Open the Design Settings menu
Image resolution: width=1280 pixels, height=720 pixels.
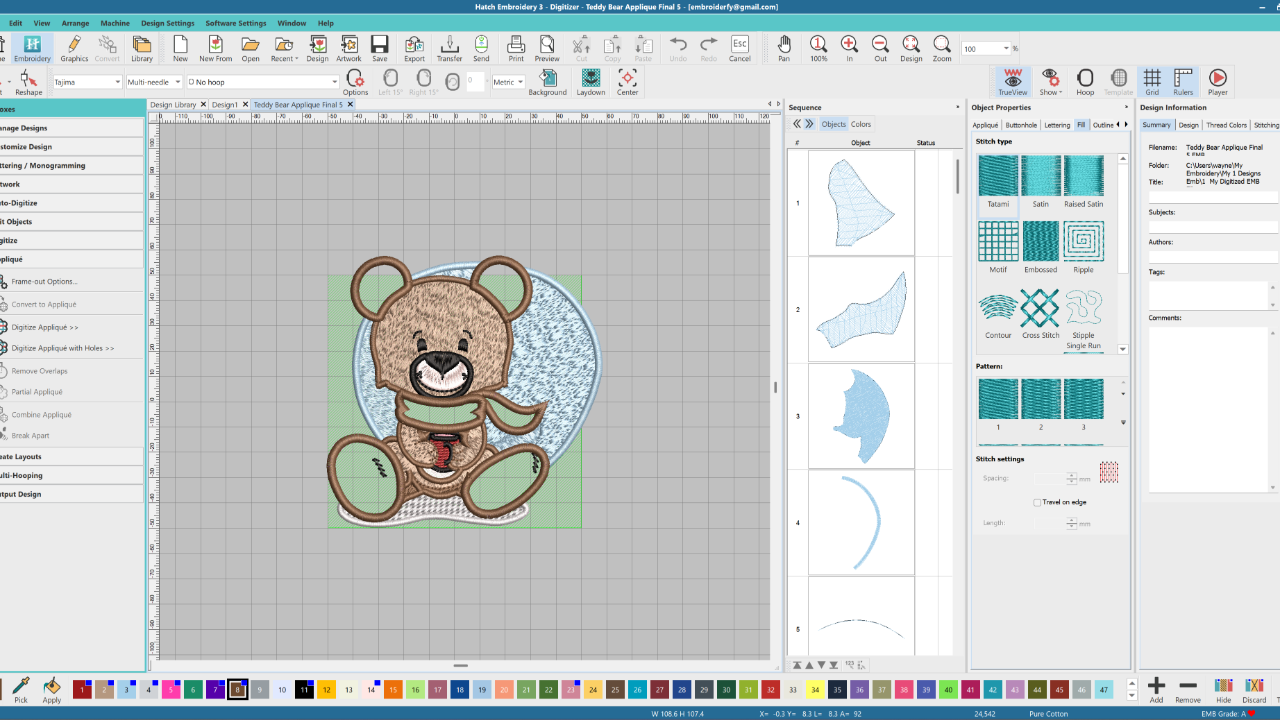pos(167,23)
